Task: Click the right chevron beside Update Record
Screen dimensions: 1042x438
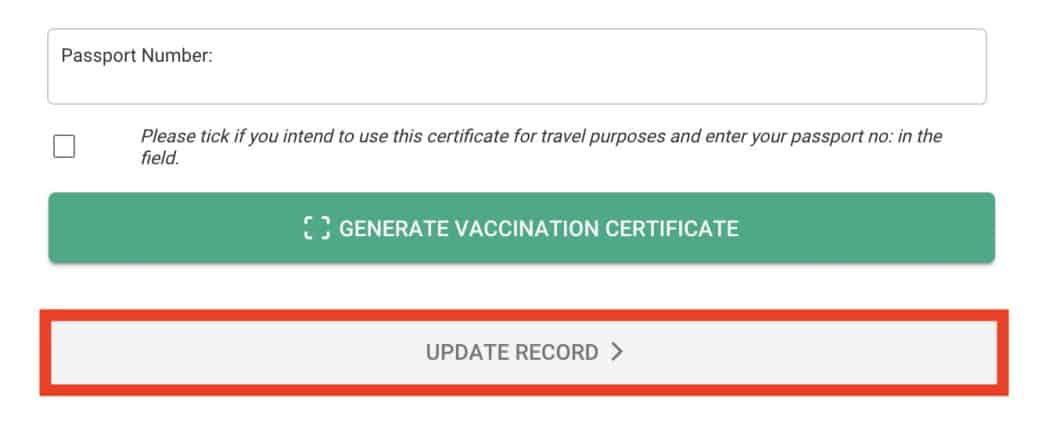Action: point(617,352)
